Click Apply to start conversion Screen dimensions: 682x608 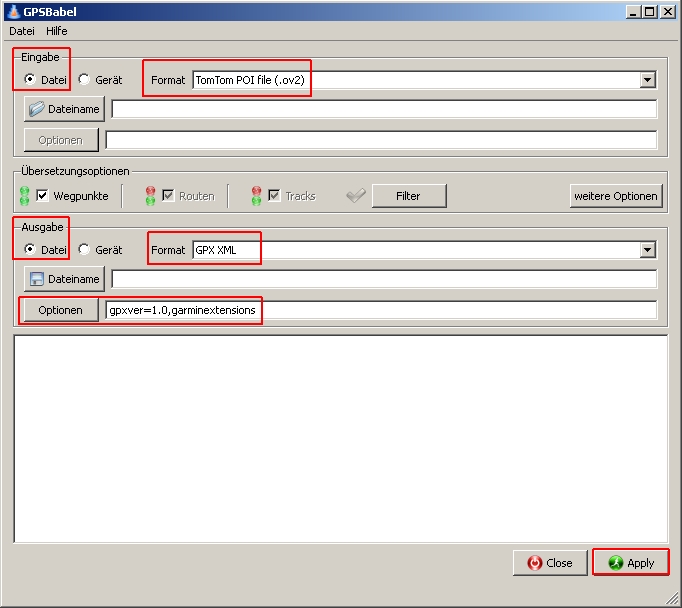point(631,563)
